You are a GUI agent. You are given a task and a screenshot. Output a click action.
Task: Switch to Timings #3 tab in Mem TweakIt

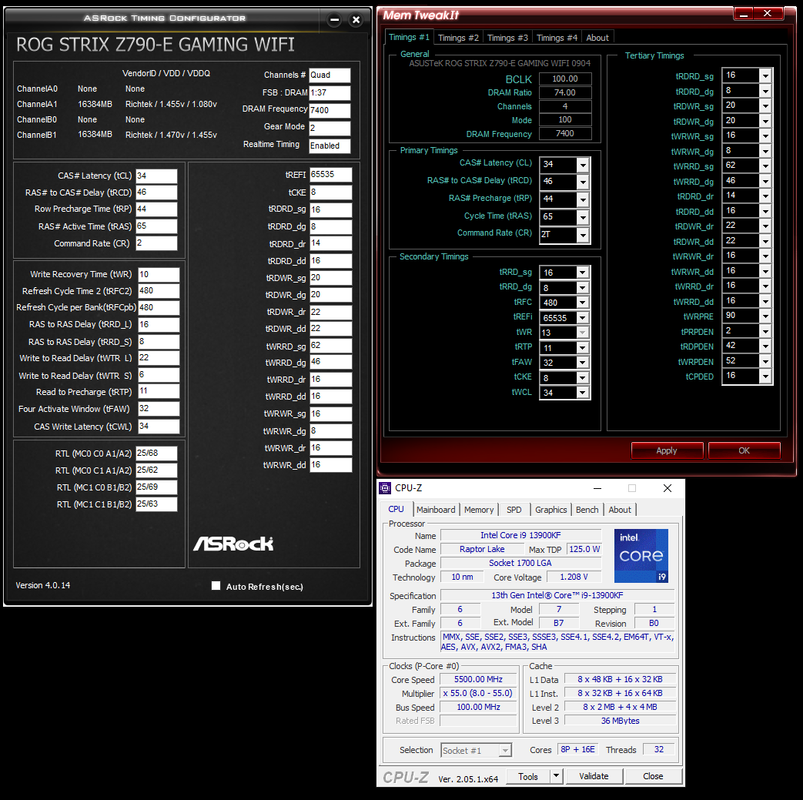[x=508, y=38]
